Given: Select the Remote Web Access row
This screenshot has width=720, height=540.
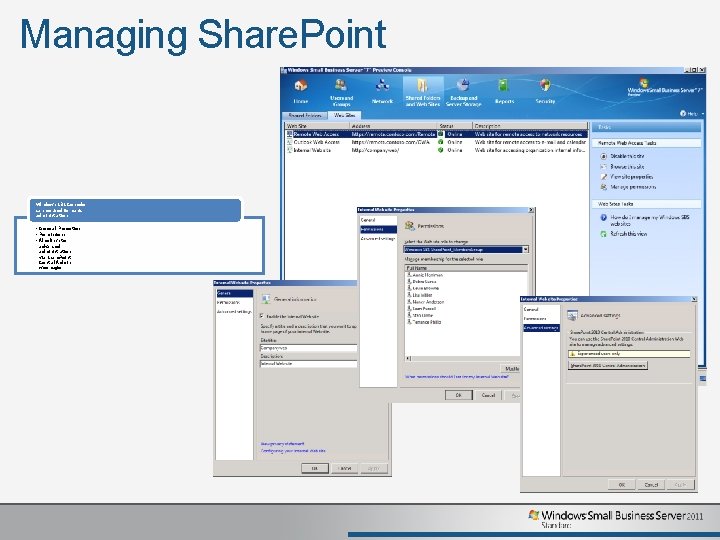Looking at the screenshot, I should (x=436, y=134).
